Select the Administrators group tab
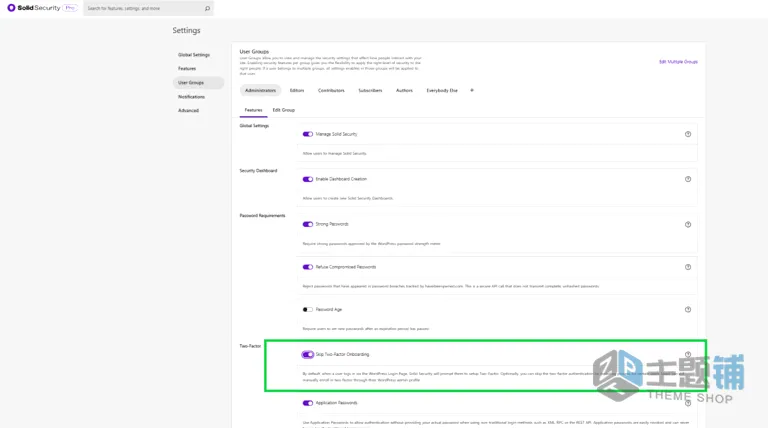768x428 pixels. [x=261, y=91]
